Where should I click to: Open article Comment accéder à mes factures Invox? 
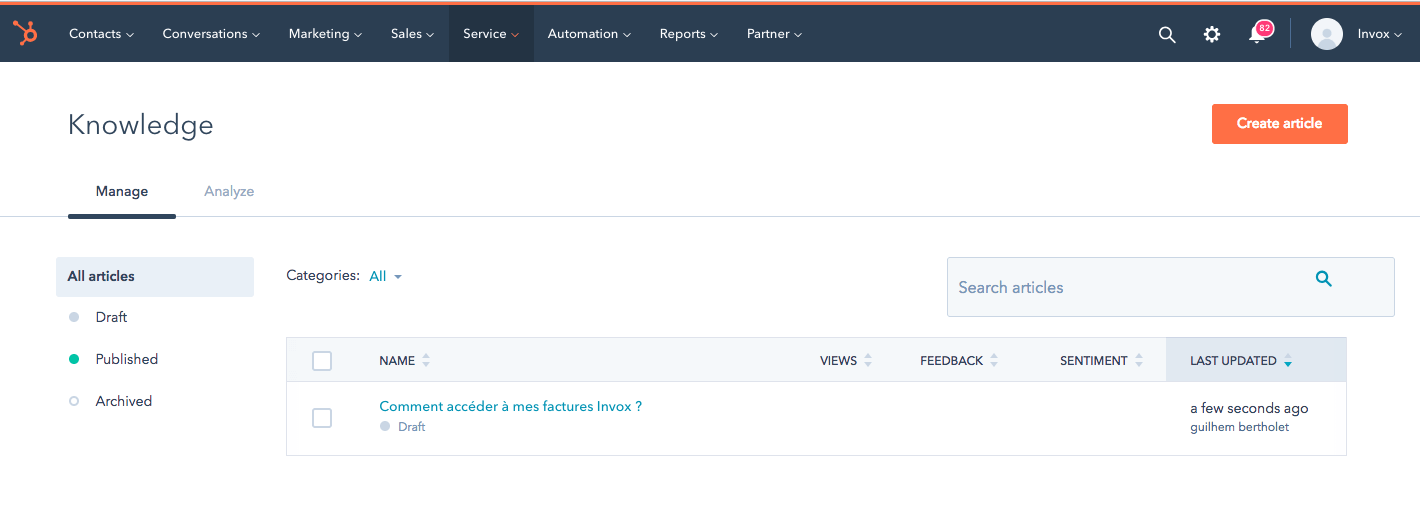coord(510,407)
